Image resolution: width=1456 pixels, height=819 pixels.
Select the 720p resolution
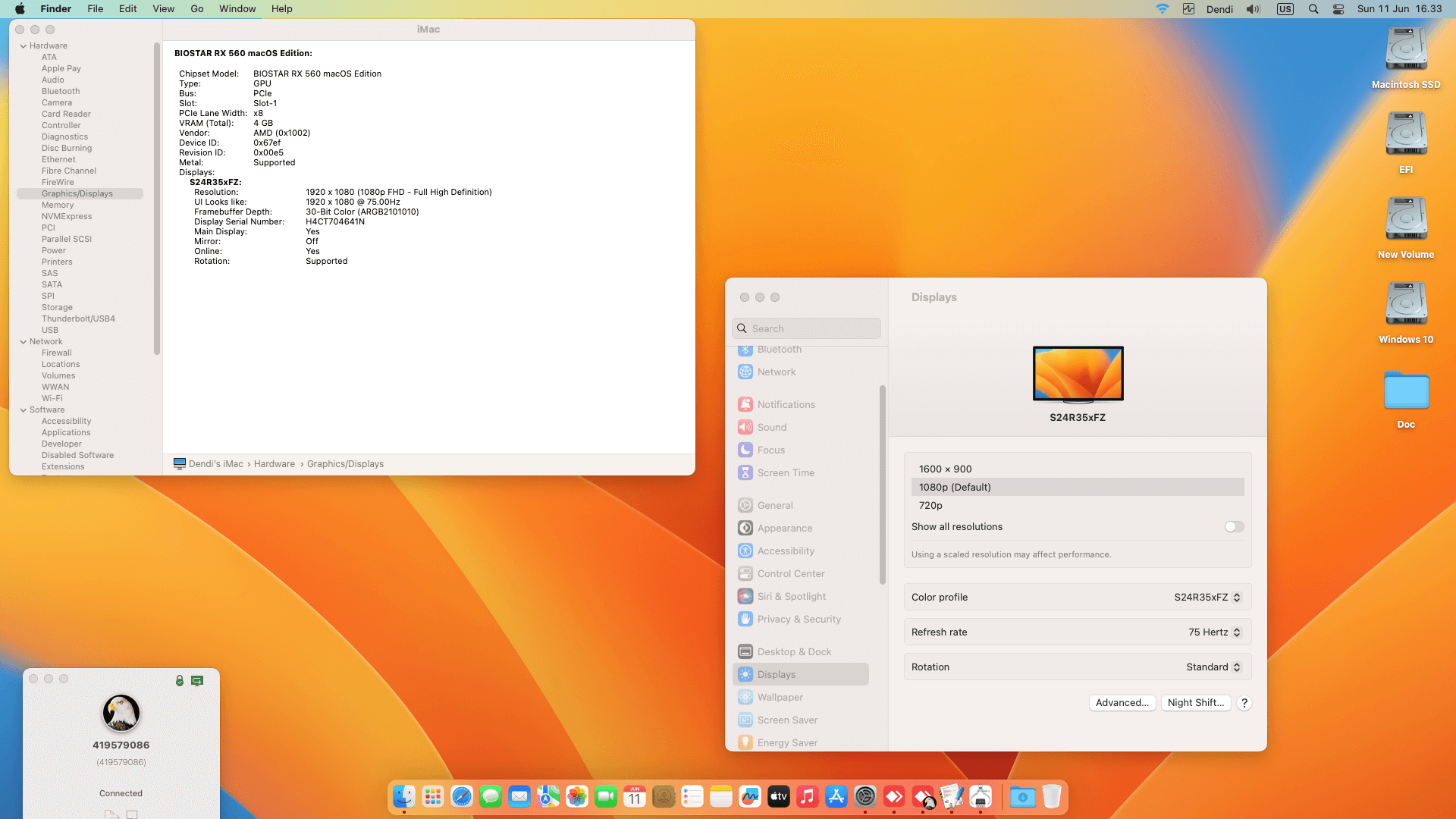point(1078,505)
